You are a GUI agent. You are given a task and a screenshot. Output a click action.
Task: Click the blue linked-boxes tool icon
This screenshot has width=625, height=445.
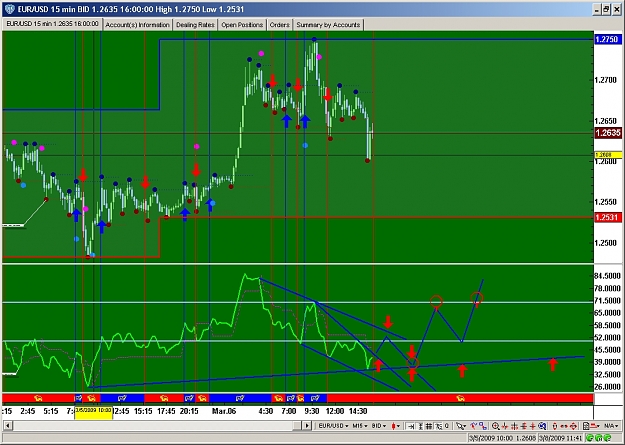(483, 426)
